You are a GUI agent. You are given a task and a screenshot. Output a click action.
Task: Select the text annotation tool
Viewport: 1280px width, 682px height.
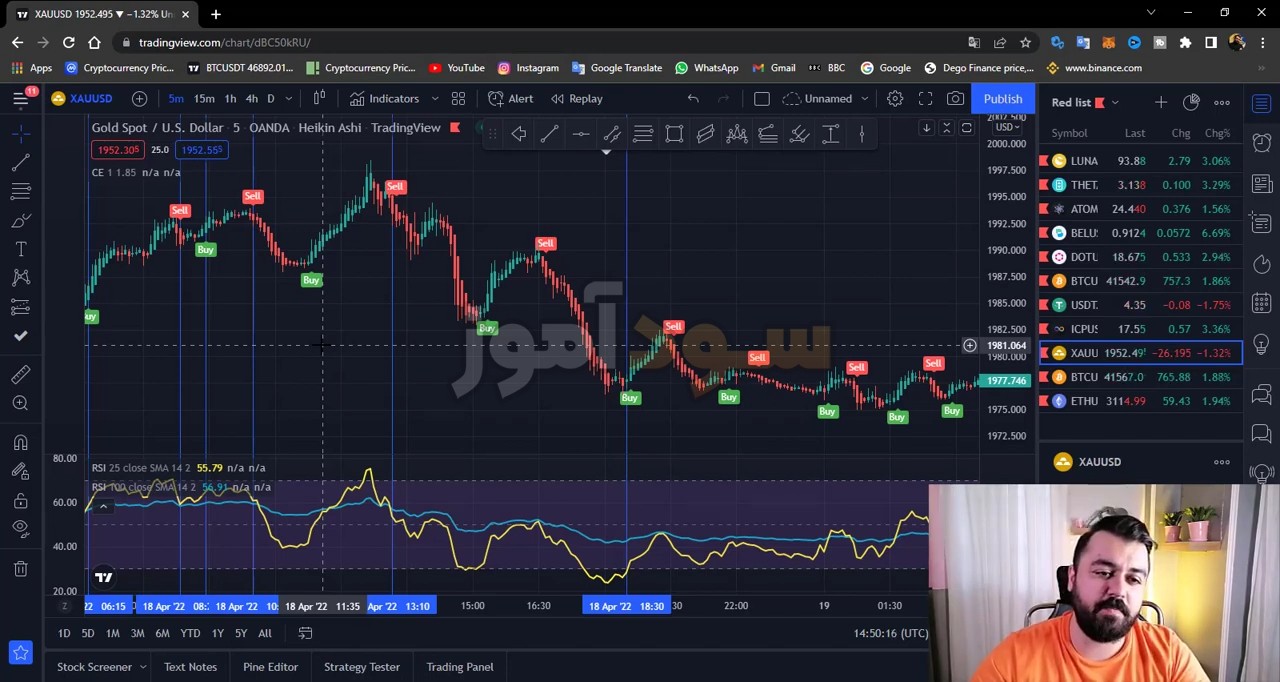(21, 249)
